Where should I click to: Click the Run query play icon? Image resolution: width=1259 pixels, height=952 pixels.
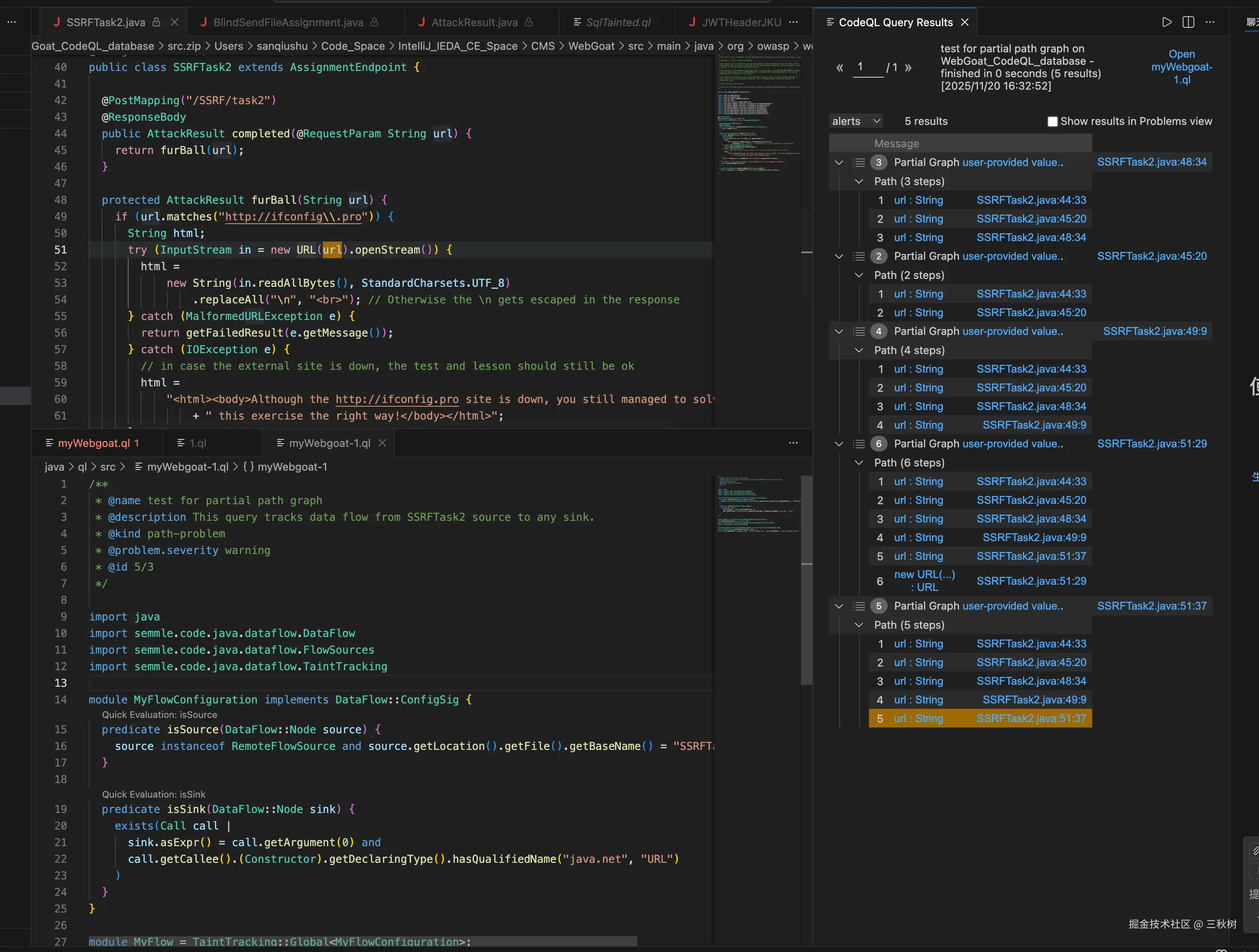tap(1166, 22)
